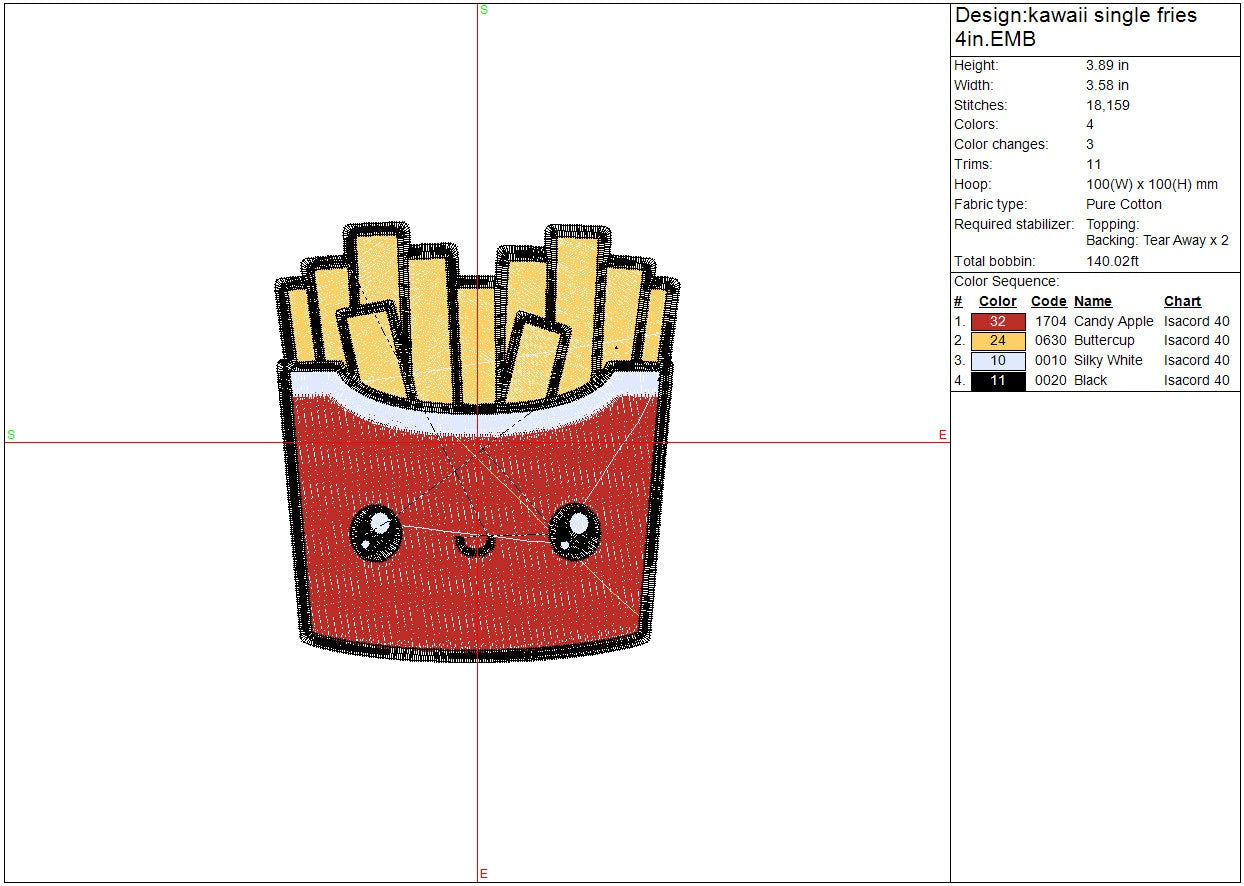Click the # column header
1244x886 pixels.
pyautogui.click(x=958, y=301)
